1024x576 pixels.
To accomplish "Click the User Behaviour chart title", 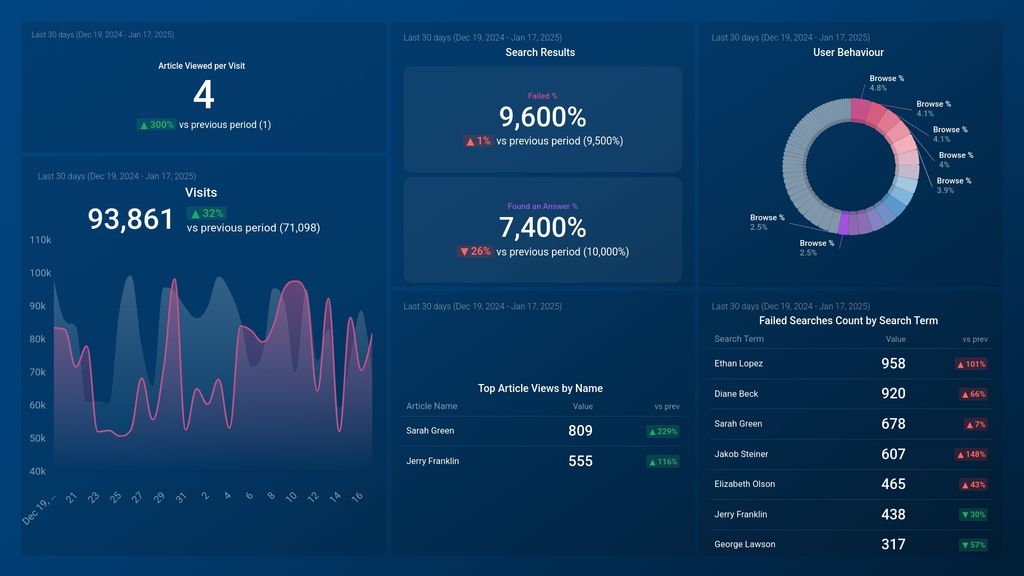I will pos(848,52).
